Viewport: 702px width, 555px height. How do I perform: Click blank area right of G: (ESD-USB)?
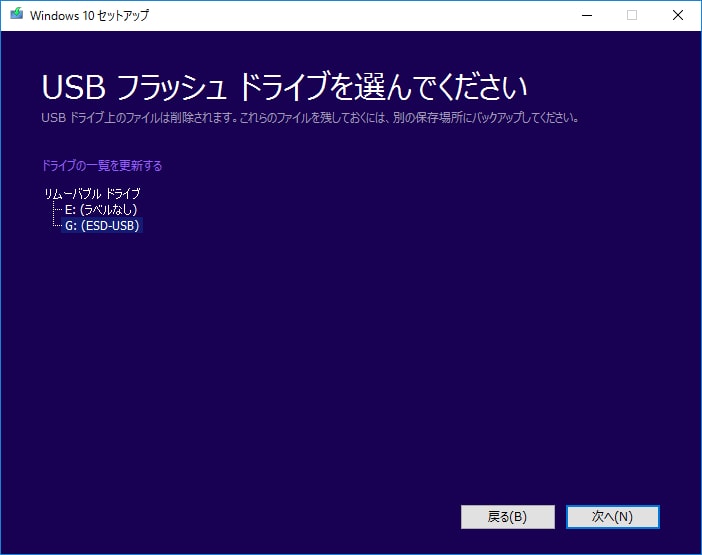tap(300, 226)
